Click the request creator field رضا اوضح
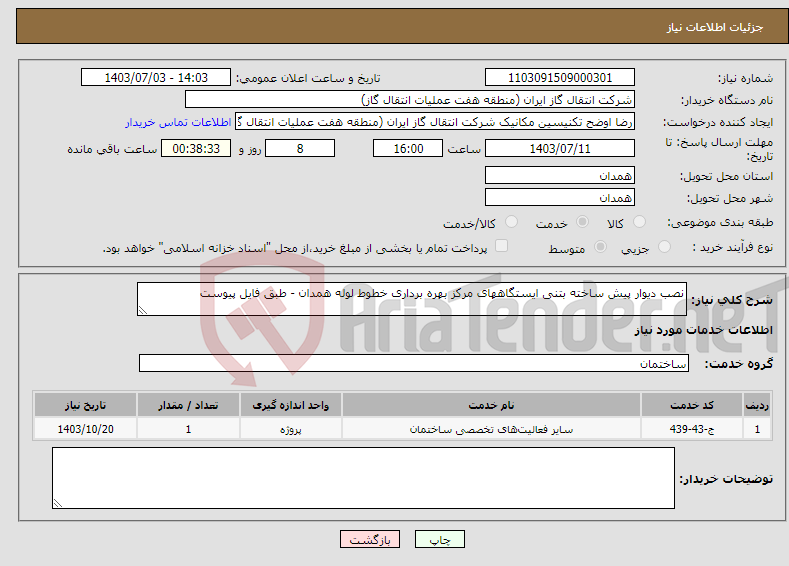The height and width of the screenshot is (566, 789). 435,122
